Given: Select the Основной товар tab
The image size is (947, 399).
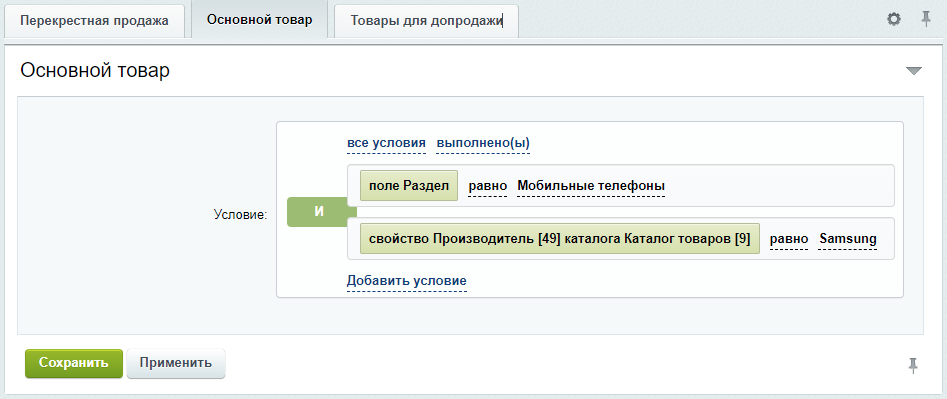Looking at the screenshot, I should 259,20.
